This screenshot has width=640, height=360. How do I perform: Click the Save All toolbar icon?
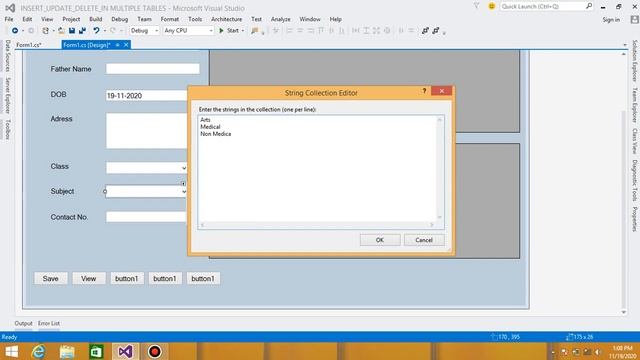pyautogui.click(x=82, y=31)
